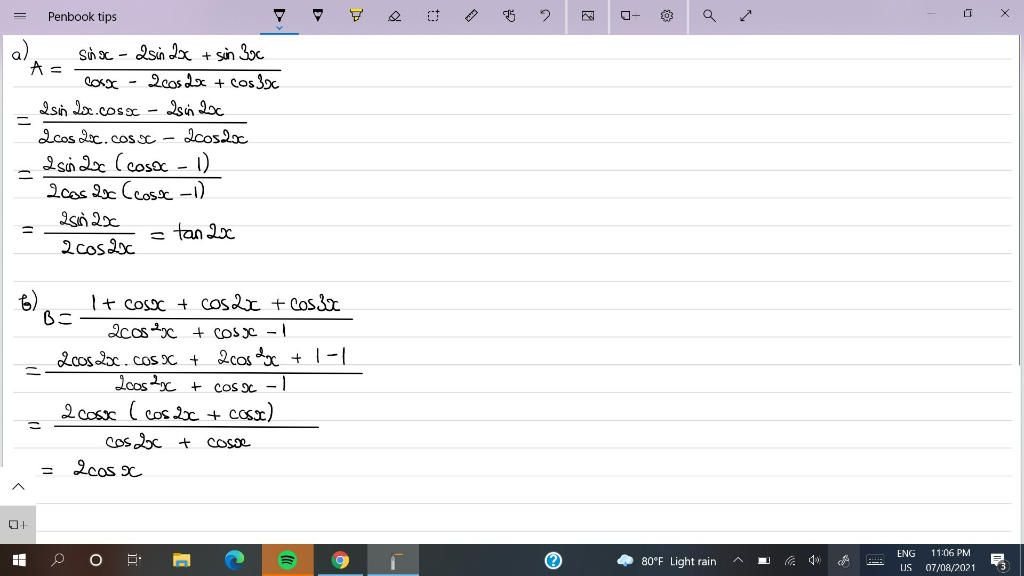Image resolution: width=1024 pixels, height=576 pixels.
Task: Restore down the Penbook window
Action: 968,14
